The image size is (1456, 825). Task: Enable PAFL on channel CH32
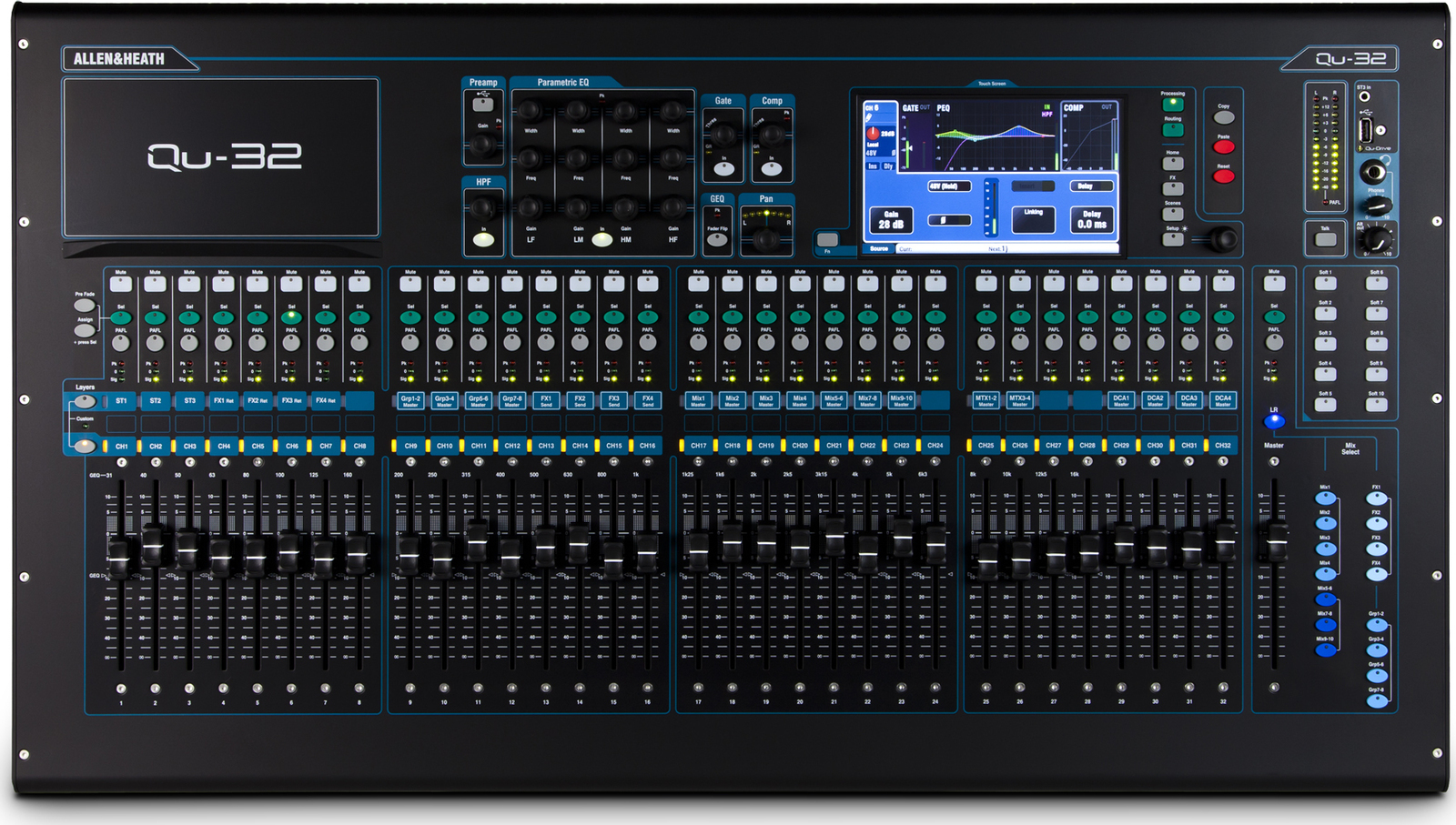(1223, 344)
